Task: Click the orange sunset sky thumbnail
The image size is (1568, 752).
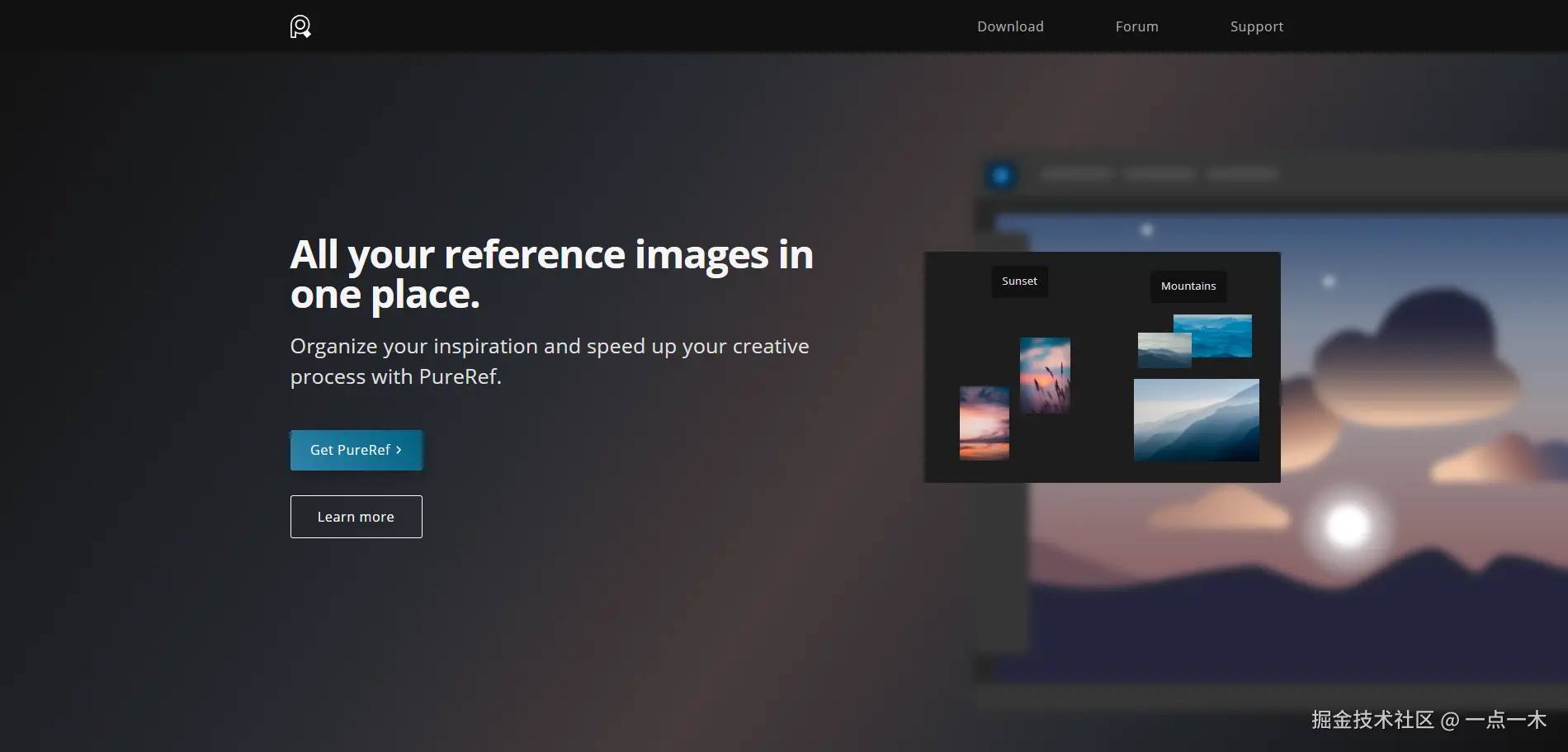Action: pyautogui.click(x=984, y=423)
